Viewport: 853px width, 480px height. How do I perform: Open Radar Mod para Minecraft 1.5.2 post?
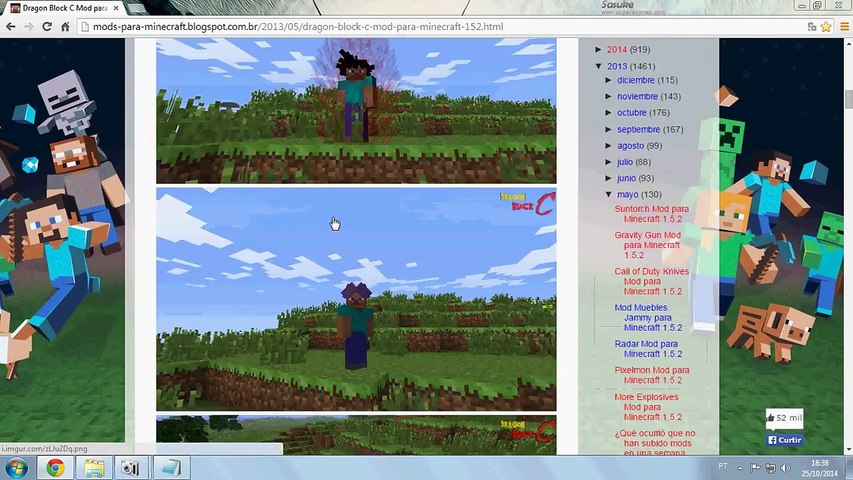(x=648, y=349)
